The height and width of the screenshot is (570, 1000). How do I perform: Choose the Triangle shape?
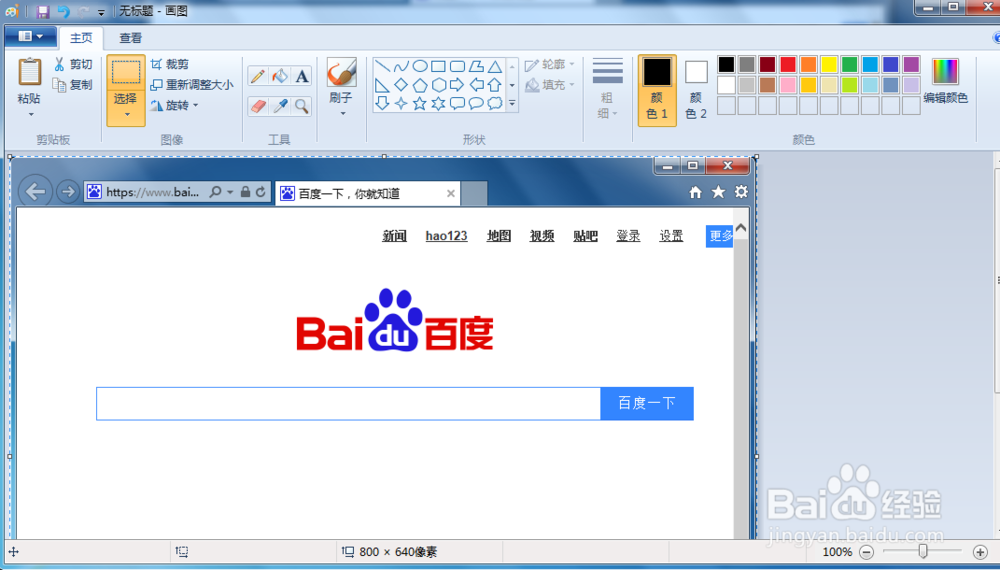click(x=495, y=66)
